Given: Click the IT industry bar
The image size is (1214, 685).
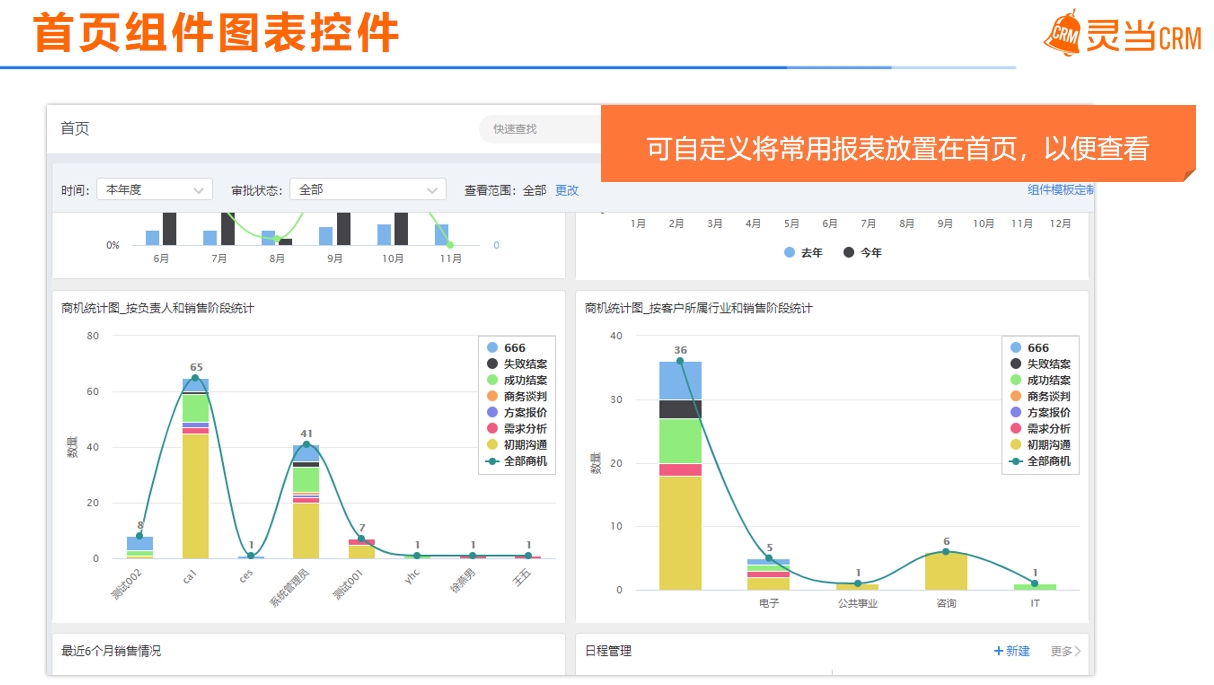Looking at the screenshot, I should (x=1034, y=587).
